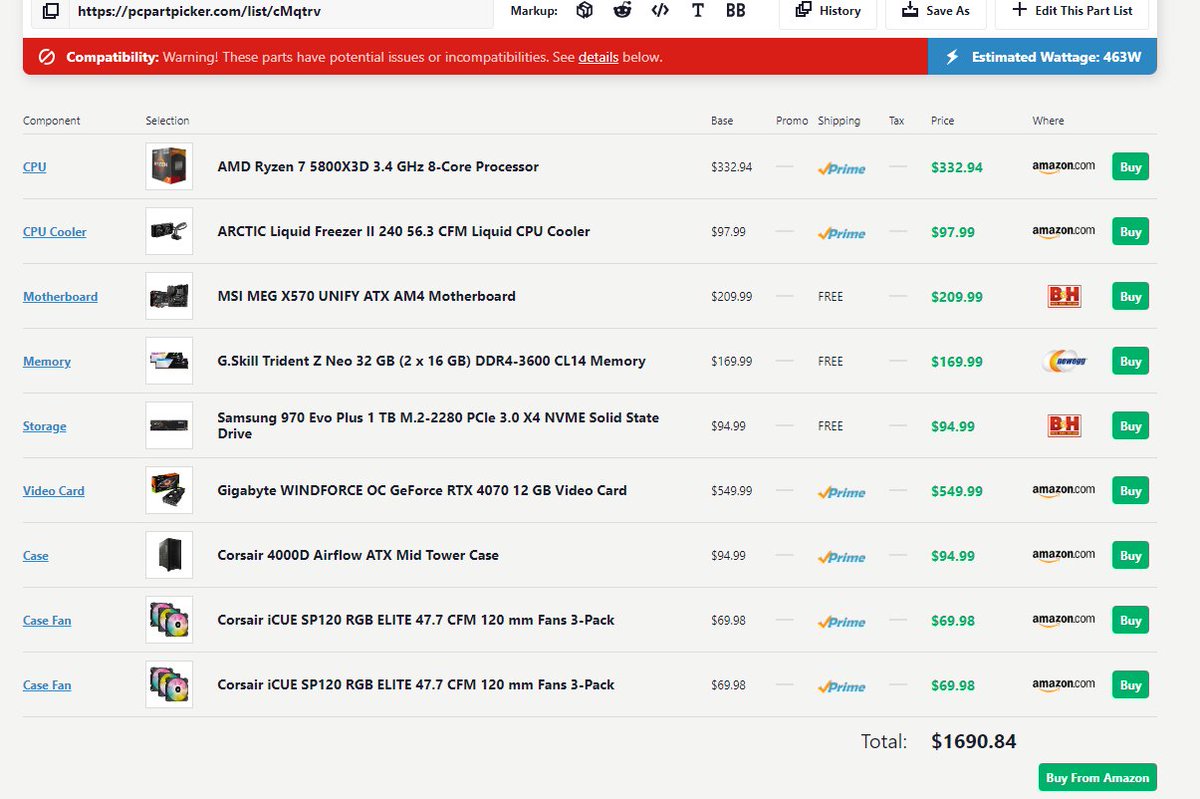Click the Buy From Amazon button
The width and height of the screenshot is (1200, 799).
pyautogui.click(x=1098, y=777)
